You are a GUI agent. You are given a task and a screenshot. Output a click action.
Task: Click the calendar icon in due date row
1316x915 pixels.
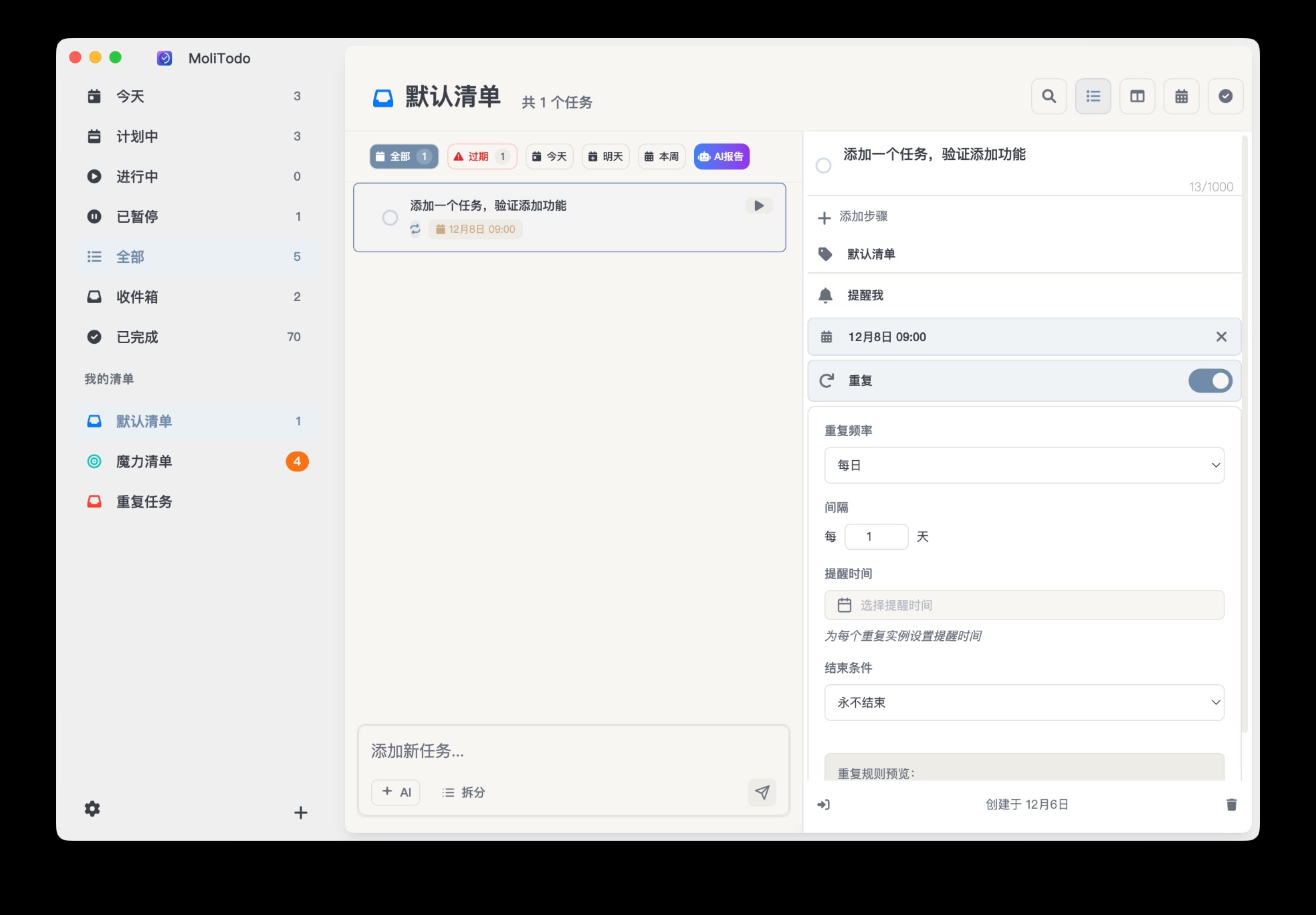coord(827,336)
